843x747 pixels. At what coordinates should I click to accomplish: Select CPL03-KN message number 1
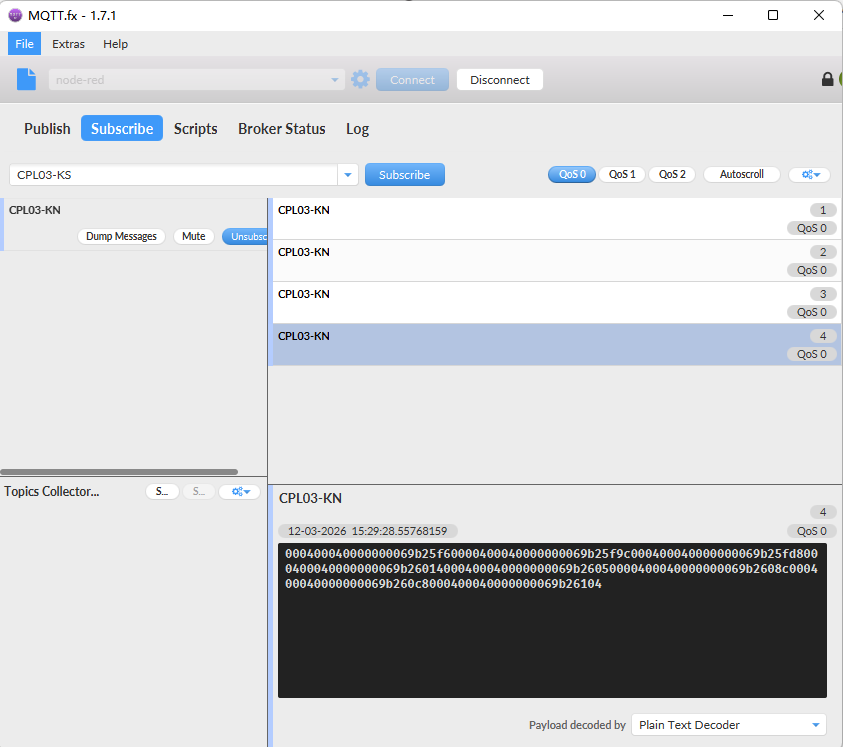[x=556, y=219]
